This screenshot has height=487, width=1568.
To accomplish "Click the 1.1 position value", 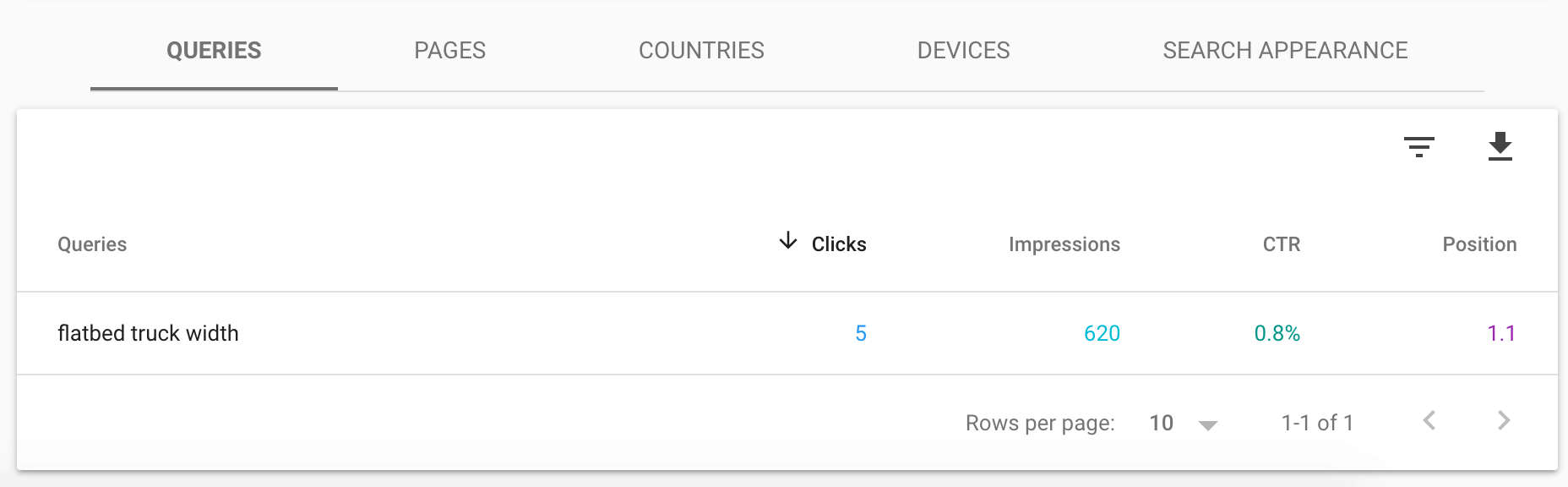I will tap(1500, 333).
